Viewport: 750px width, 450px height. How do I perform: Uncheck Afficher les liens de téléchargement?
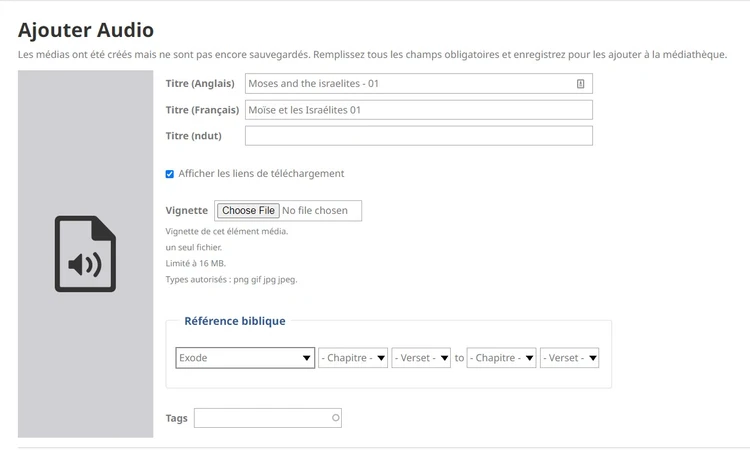point(170,174)
